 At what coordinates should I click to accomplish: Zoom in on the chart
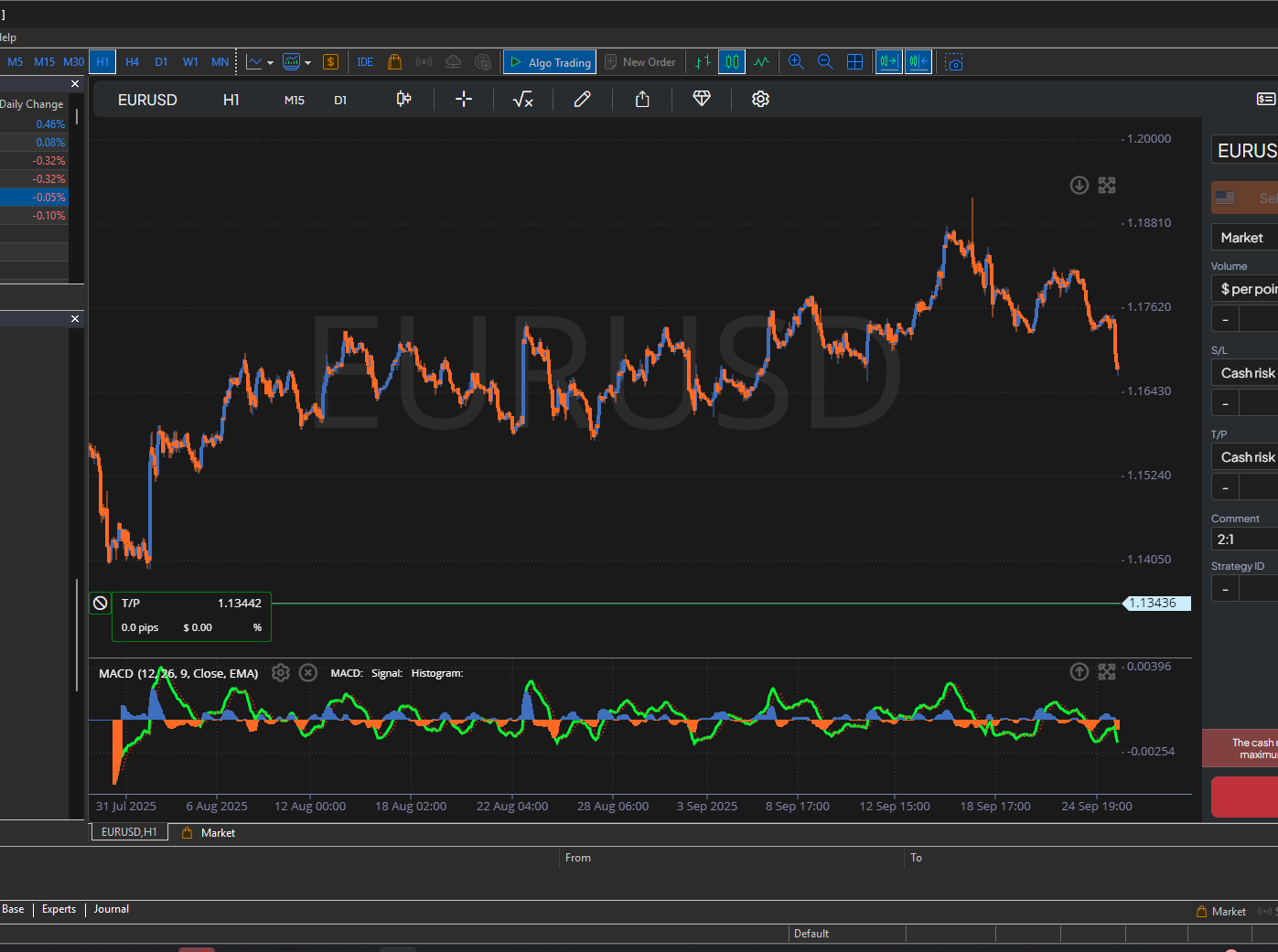(x=796, y=62)
